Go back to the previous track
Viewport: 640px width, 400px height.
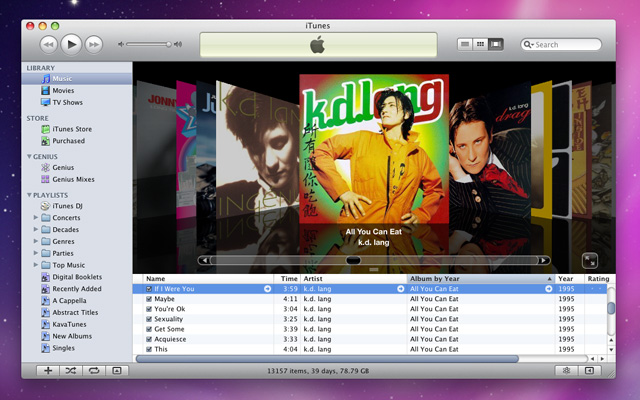48,44
